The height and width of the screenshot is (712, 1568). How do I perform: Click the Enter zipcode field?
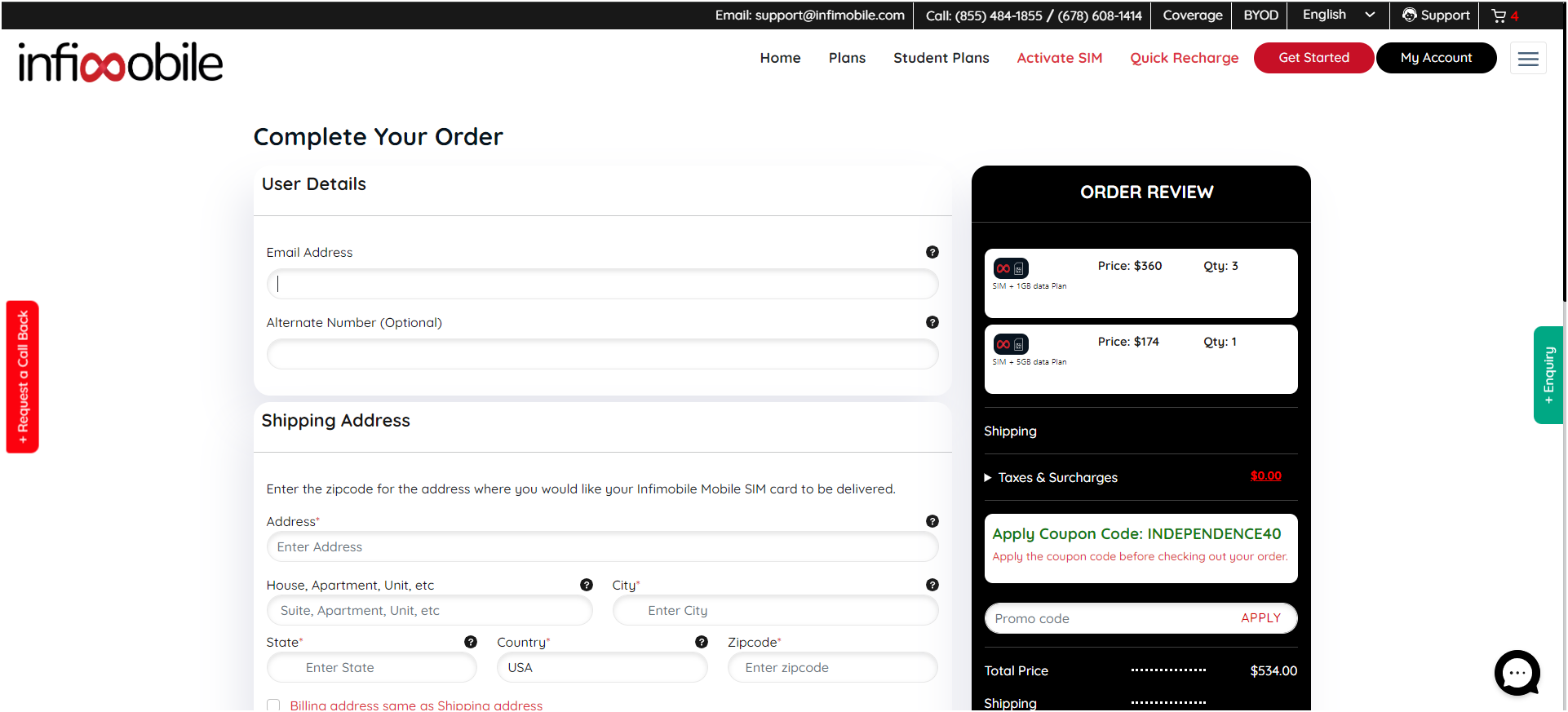(x=832, y=667)
